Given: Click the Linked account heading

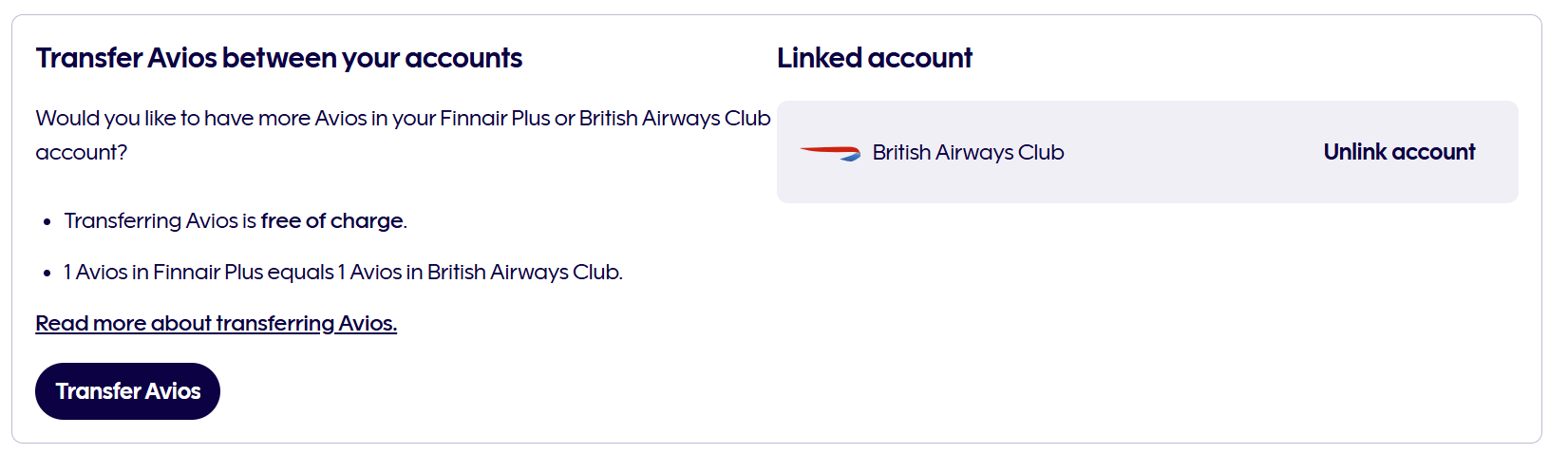Looking at the screenshot, I should [x=875, y=58].
